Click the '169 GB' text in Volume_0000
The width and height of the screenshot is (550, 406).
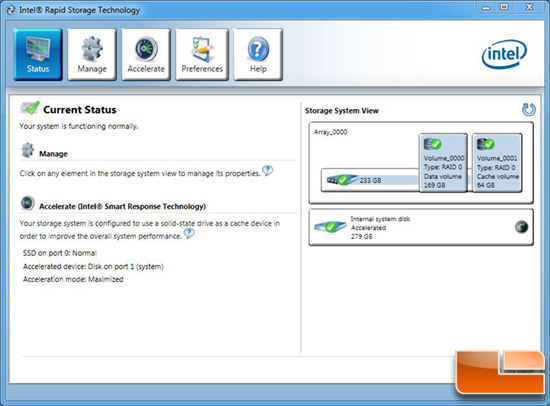click(434, 185)
